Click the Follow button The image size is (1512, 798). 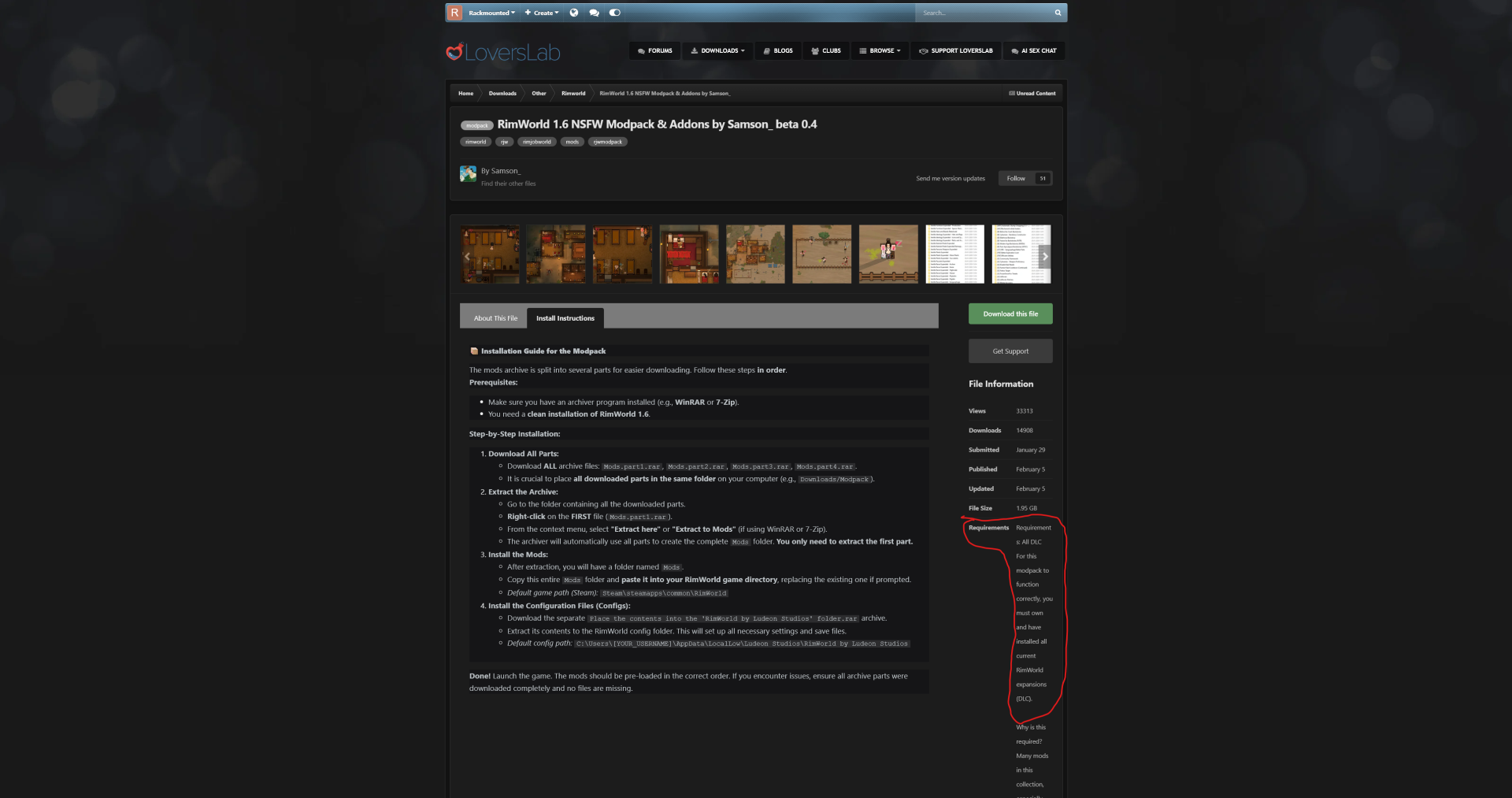point(1016,178)
